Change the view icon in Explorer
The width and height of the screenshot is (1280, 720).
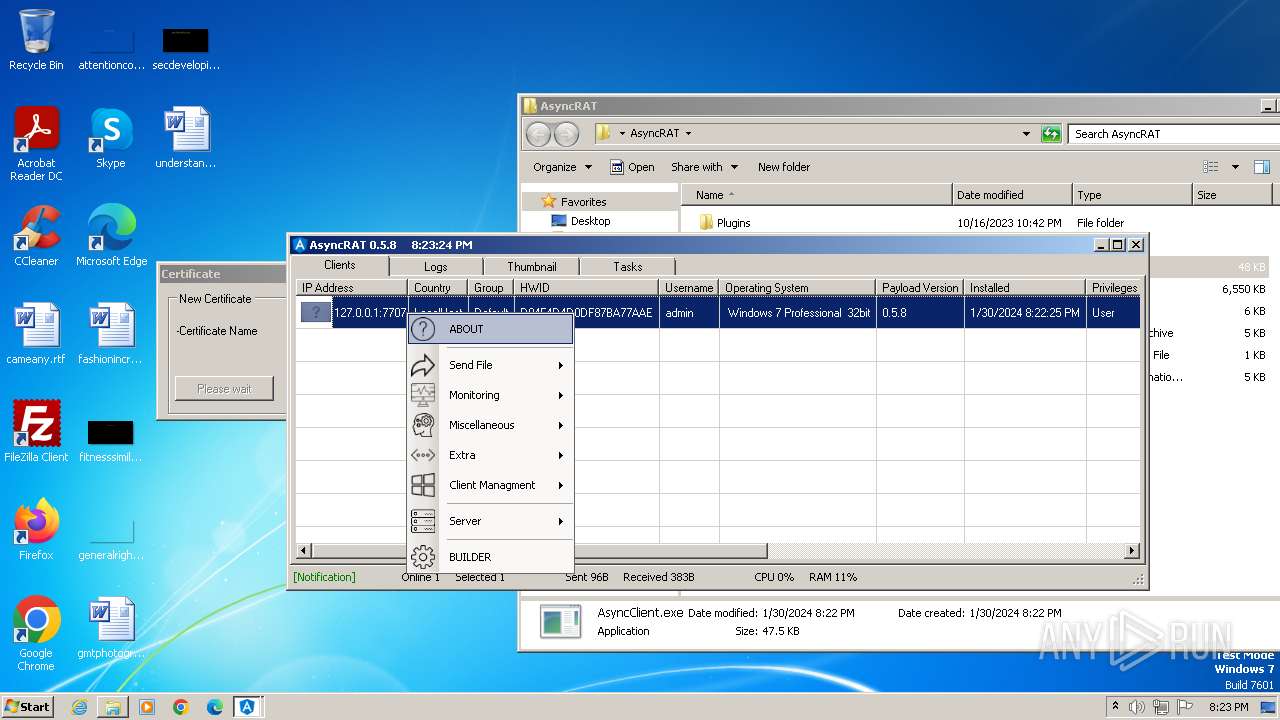[1211, 167]
